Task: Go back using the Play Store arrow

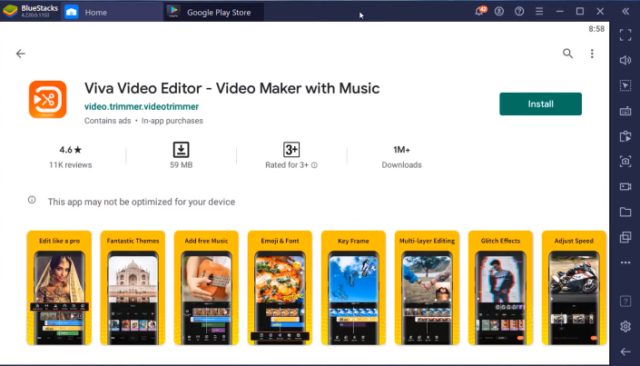Action: coord(20,53)
